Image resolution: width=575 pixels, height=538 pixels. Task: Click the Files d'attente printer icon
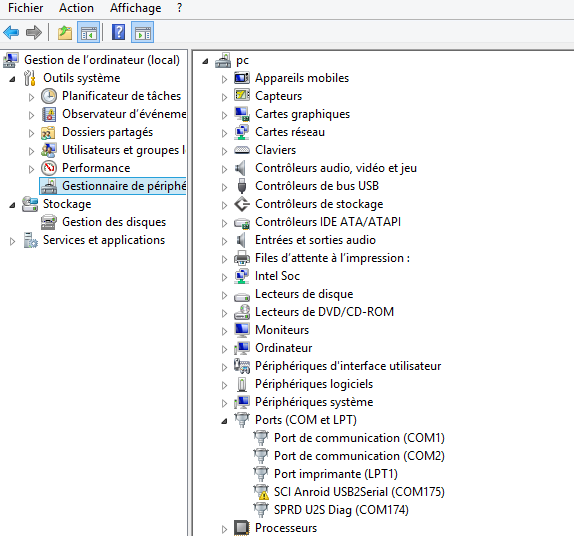(x=242, y=258)
